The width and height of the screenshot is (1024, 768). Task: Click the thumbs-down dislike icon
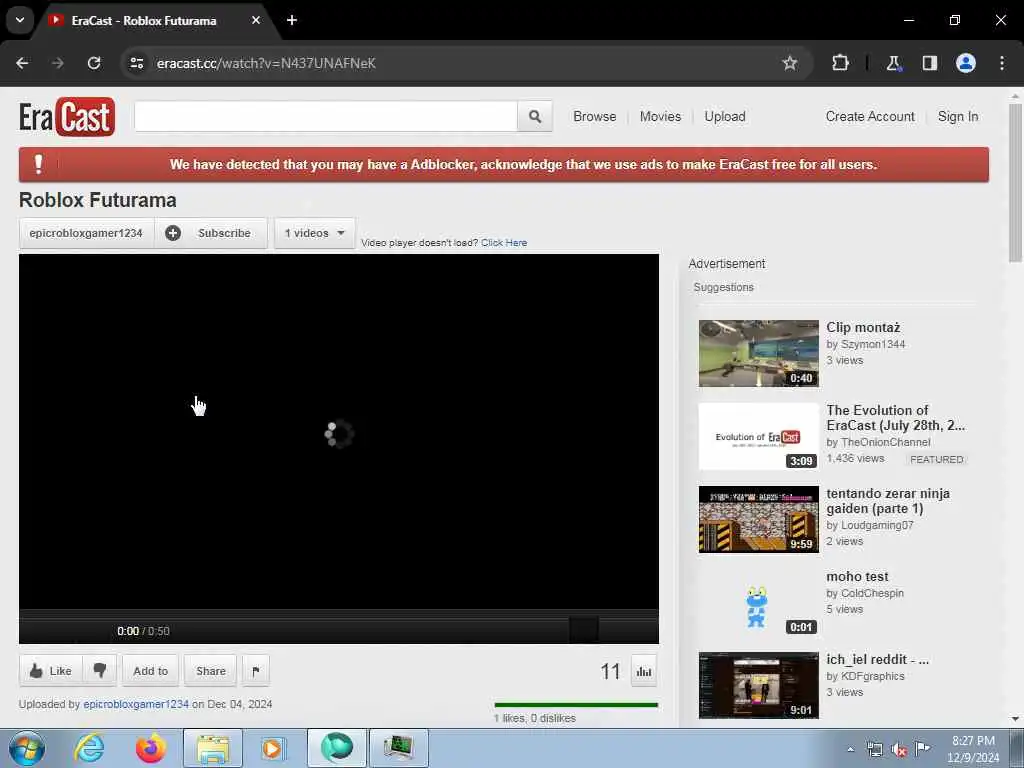[x=100, y=671]
